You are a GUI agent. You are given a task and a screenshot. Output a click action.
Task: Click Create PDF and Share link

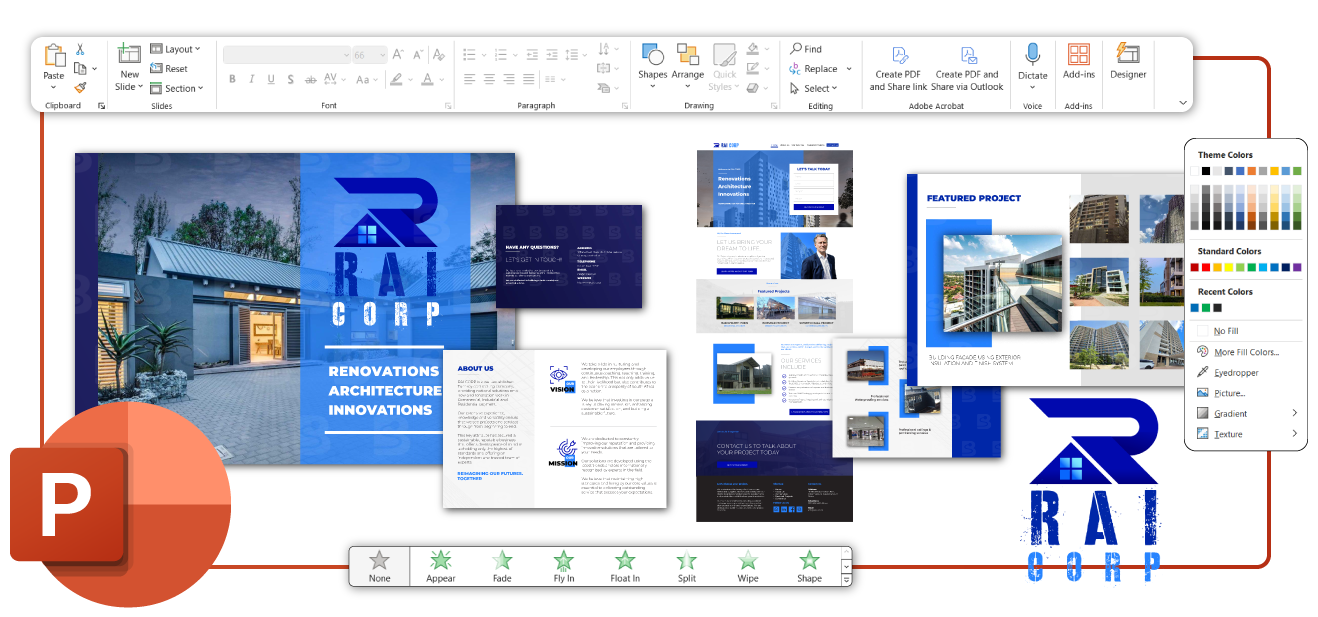[x=898, y=66]
